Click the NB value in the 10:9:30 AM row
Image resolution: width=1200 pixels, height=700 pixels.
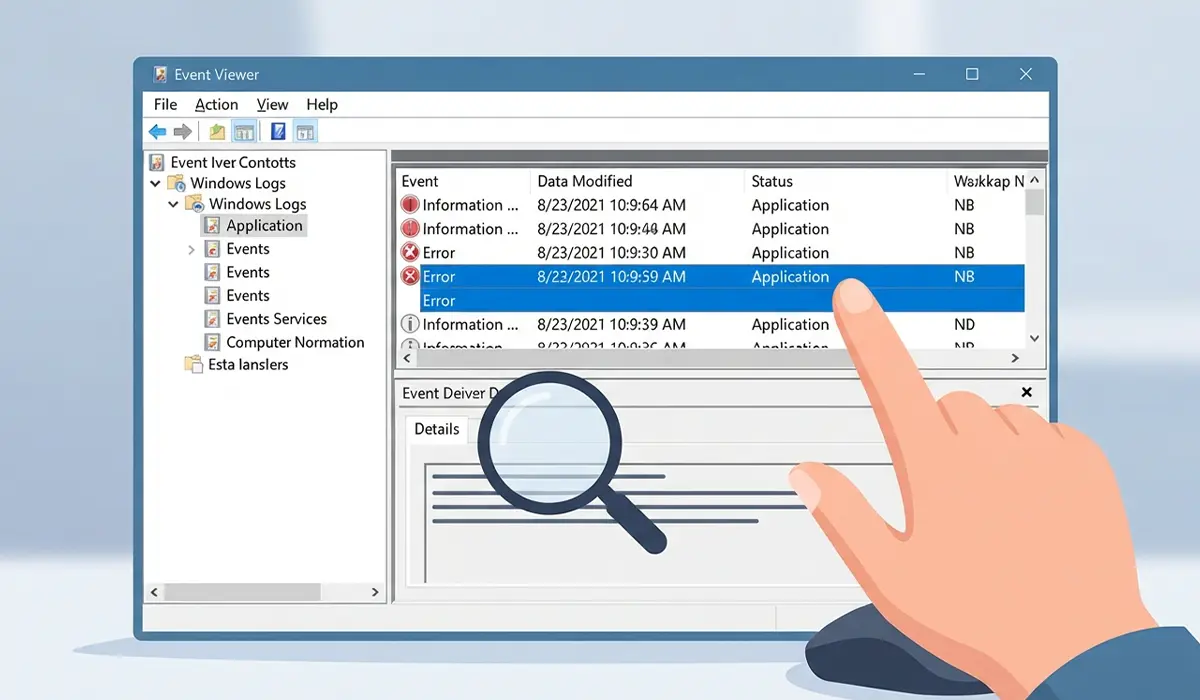tap(964, 253)
